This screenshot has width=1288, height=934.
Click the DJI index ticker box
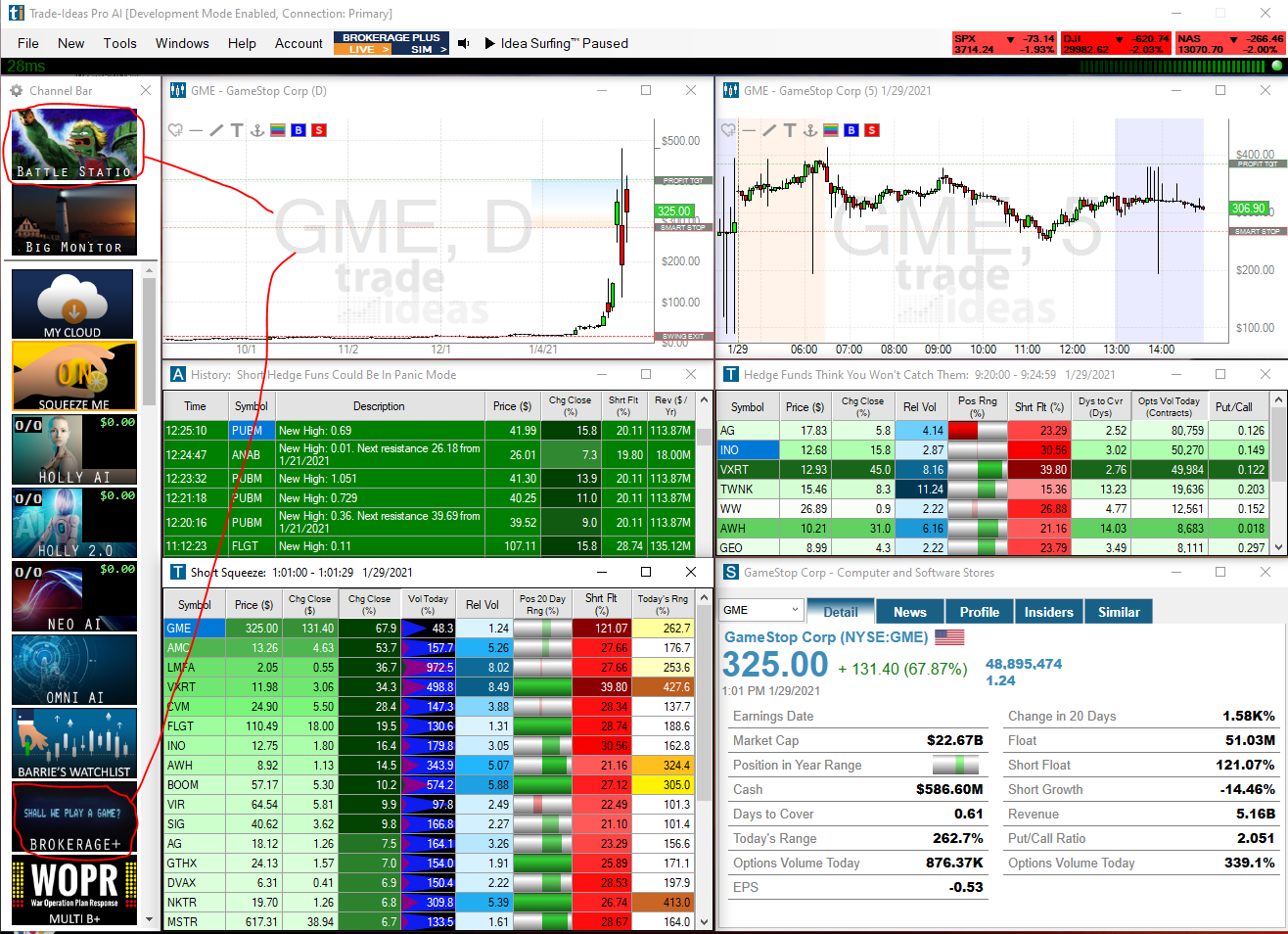coord(1116,44)
